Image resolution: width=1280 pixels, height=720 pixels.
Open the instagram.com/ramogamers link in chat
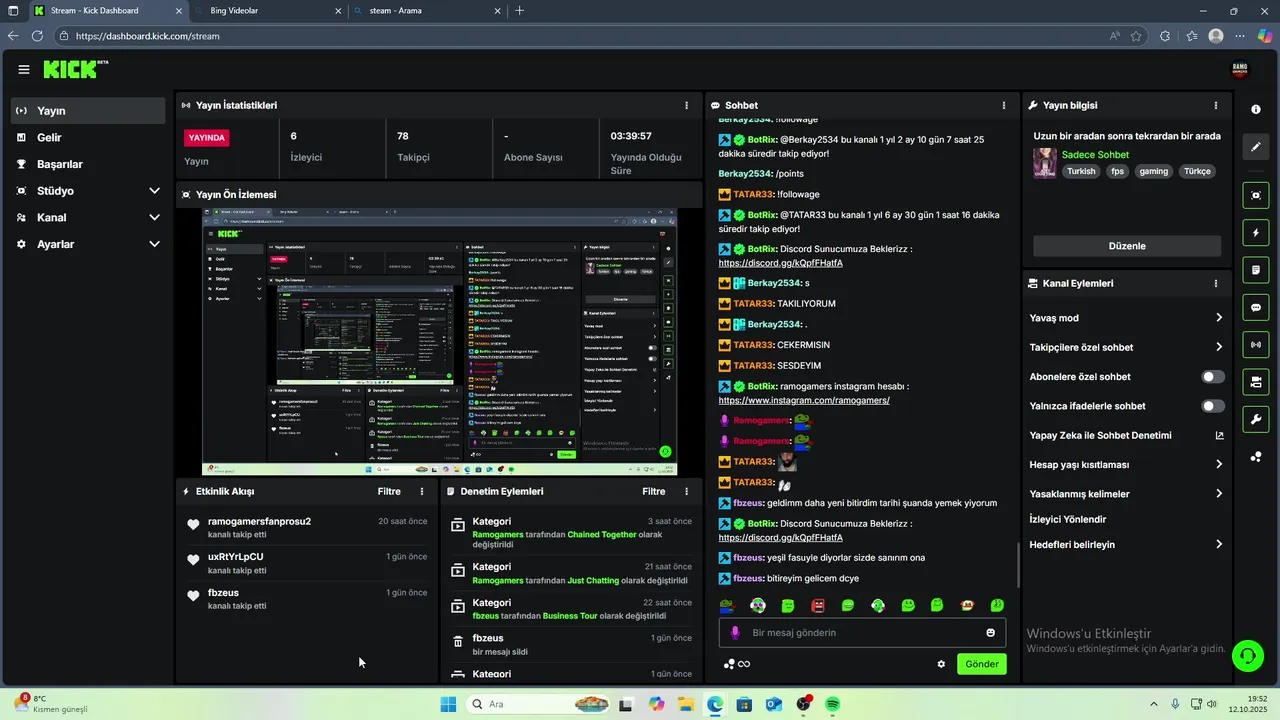click(x=803, y=400)
